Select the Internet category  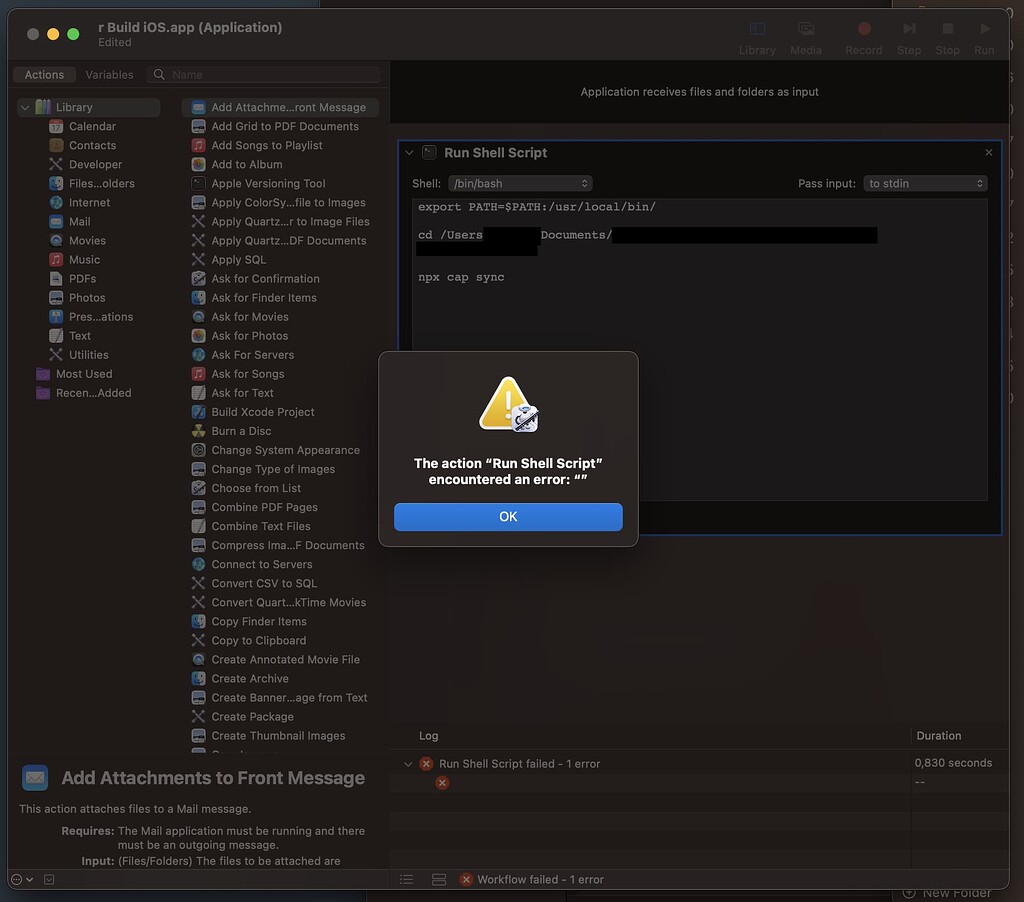point(89,202)
